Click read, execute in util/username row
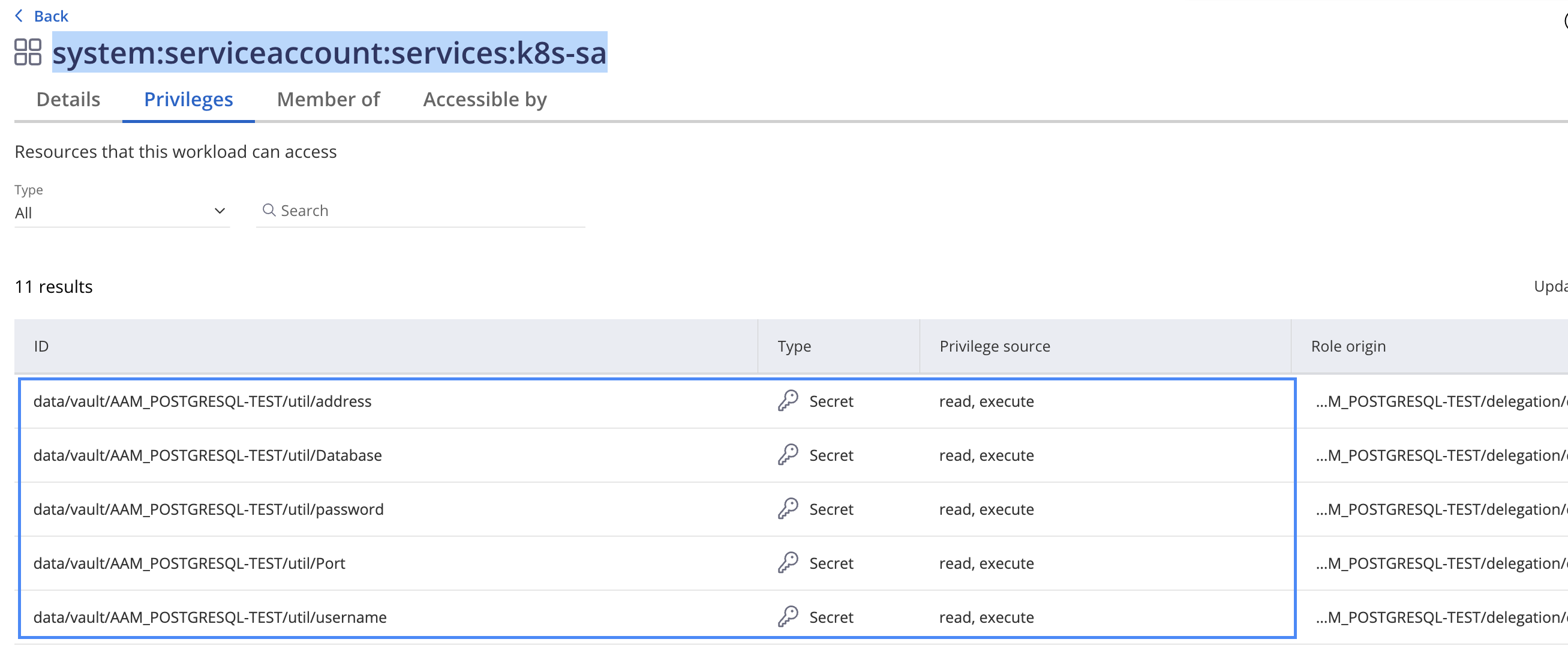1568x648 pixels. pyautogui.click(x=986, y=617)
